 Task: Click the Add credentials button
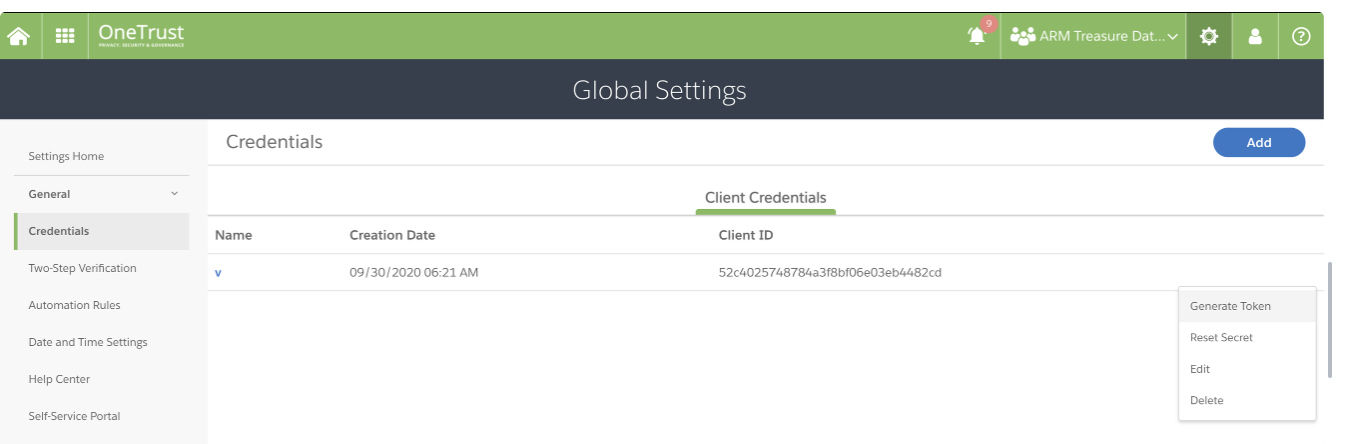coord(1258,143)
